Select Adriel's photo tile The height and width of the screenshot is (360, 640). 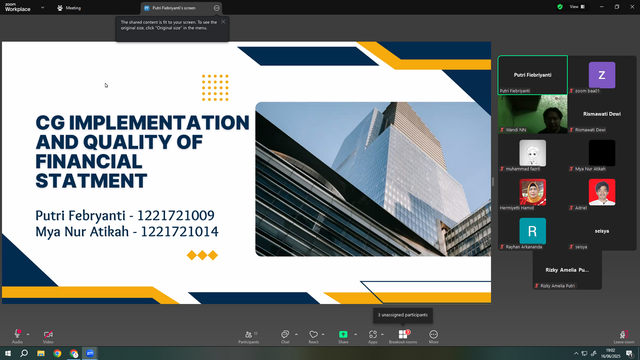602,192
